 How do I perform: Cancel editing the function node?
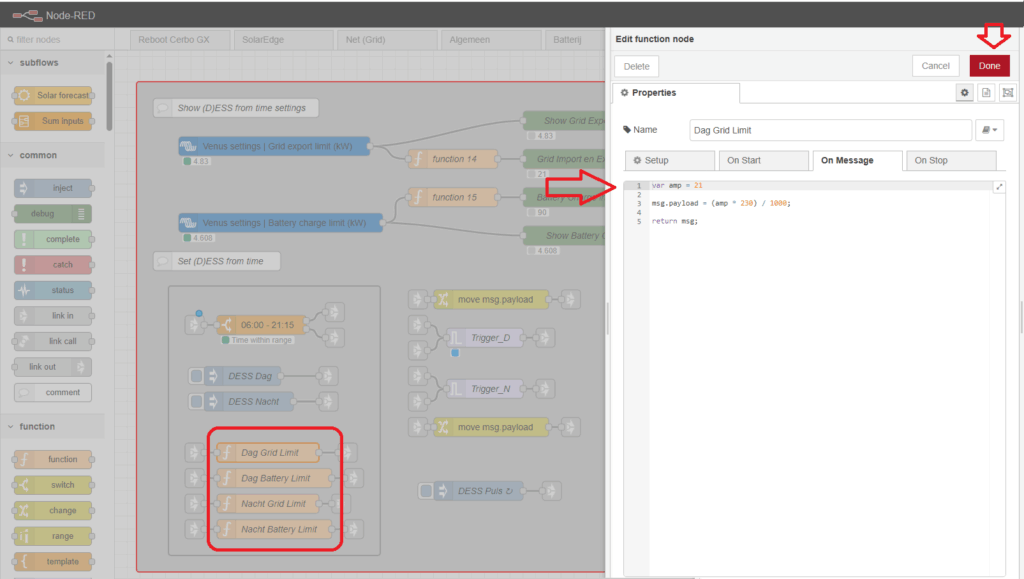[x=935, y=66]
